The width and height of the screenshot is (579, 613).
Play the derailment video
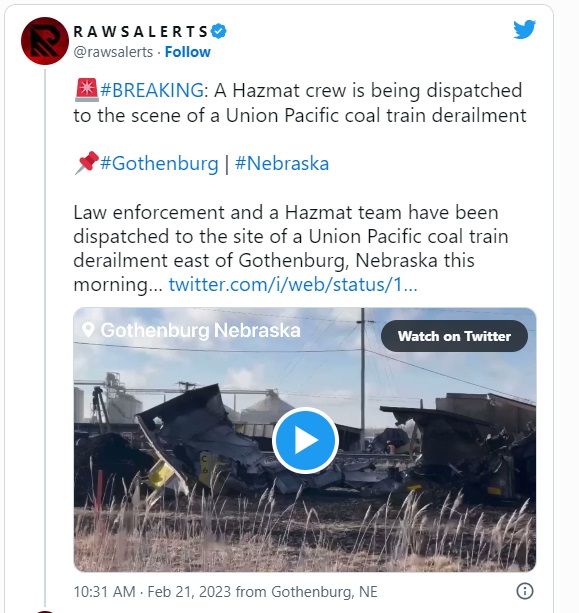pos(305,440)
